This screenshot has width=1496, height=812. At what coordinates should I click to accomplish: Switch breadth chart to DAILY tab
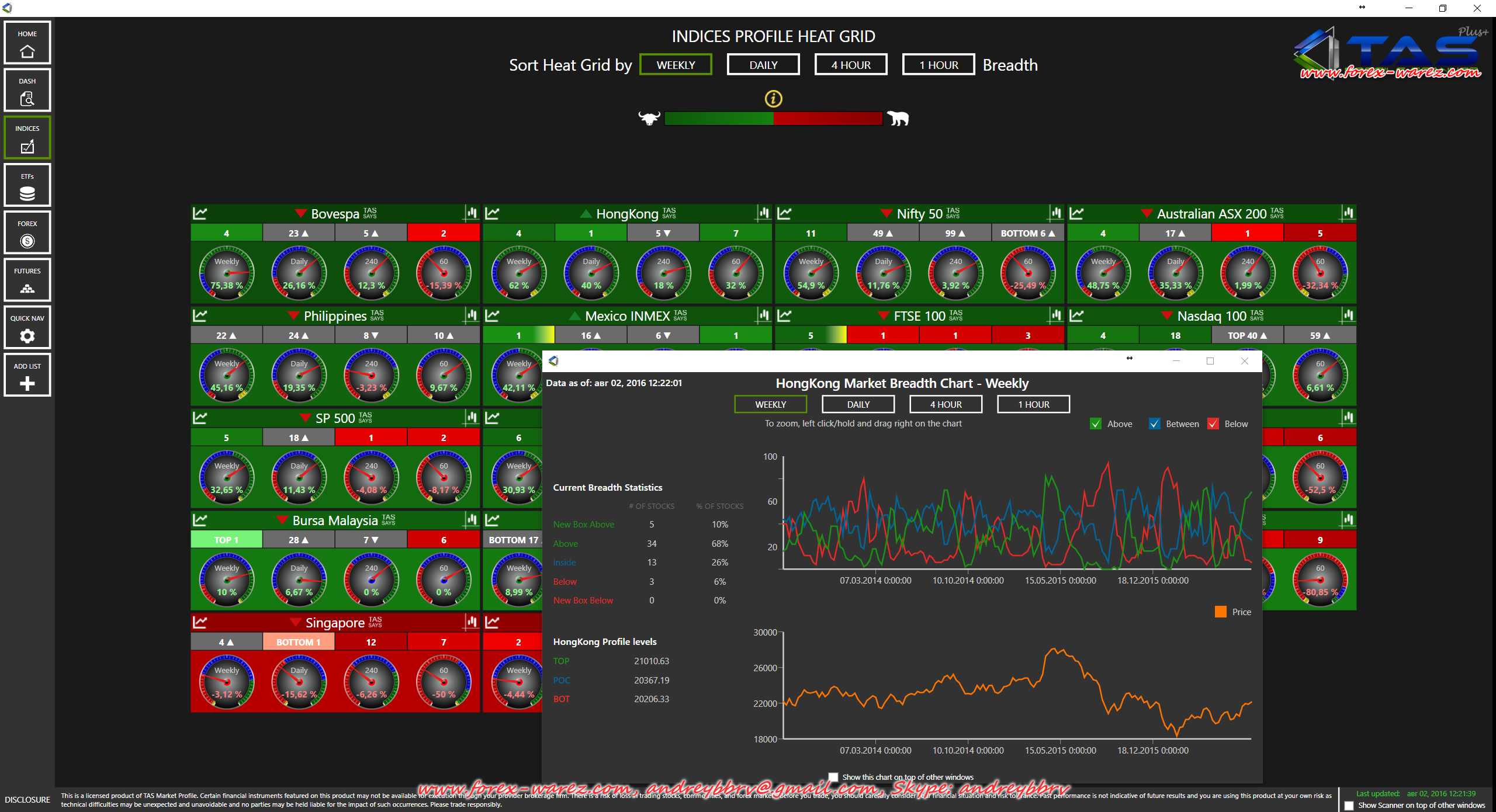(858, 404)
